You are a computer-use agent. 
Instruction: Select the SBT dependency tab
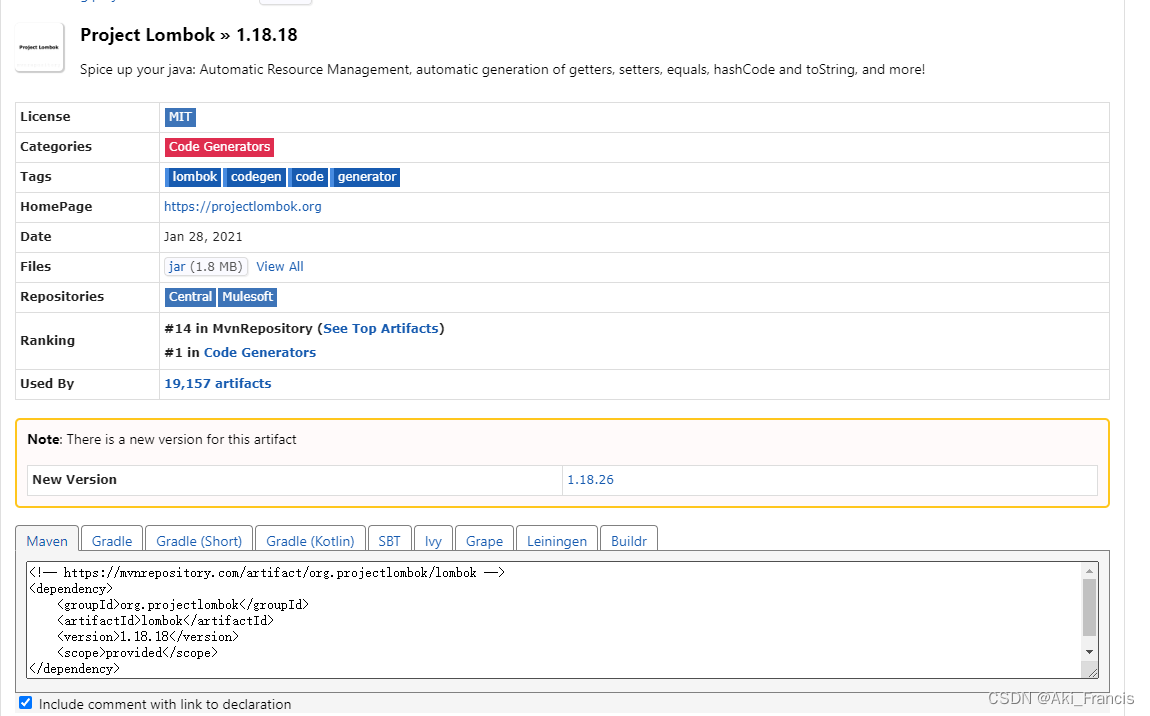pyautogui.click(x=390, y=540)
